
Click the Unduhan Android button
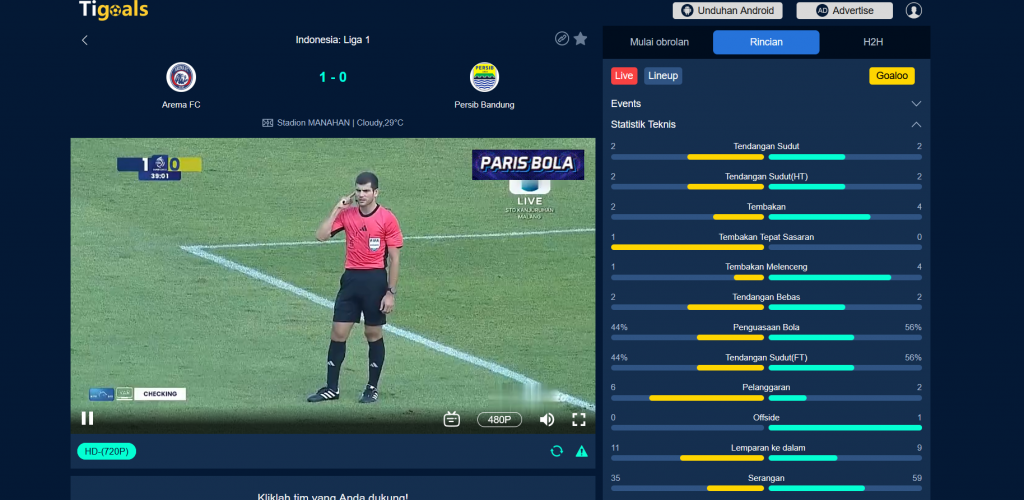pos(728,10)
